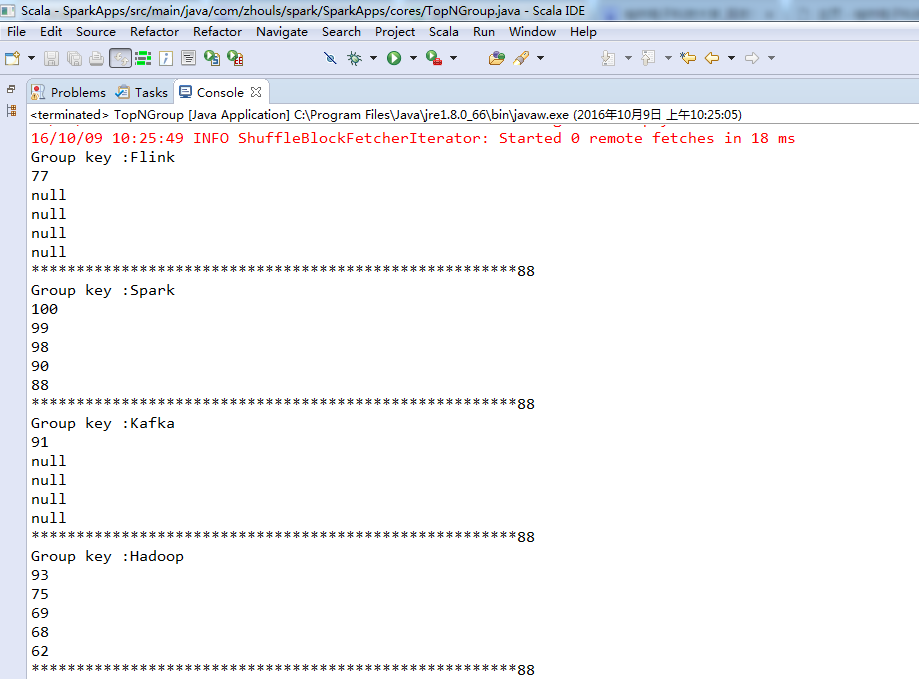The height and width of the screenshot is (679, 919).
Task: Click the Open Type folder icon
Action: tap(496, 58)
